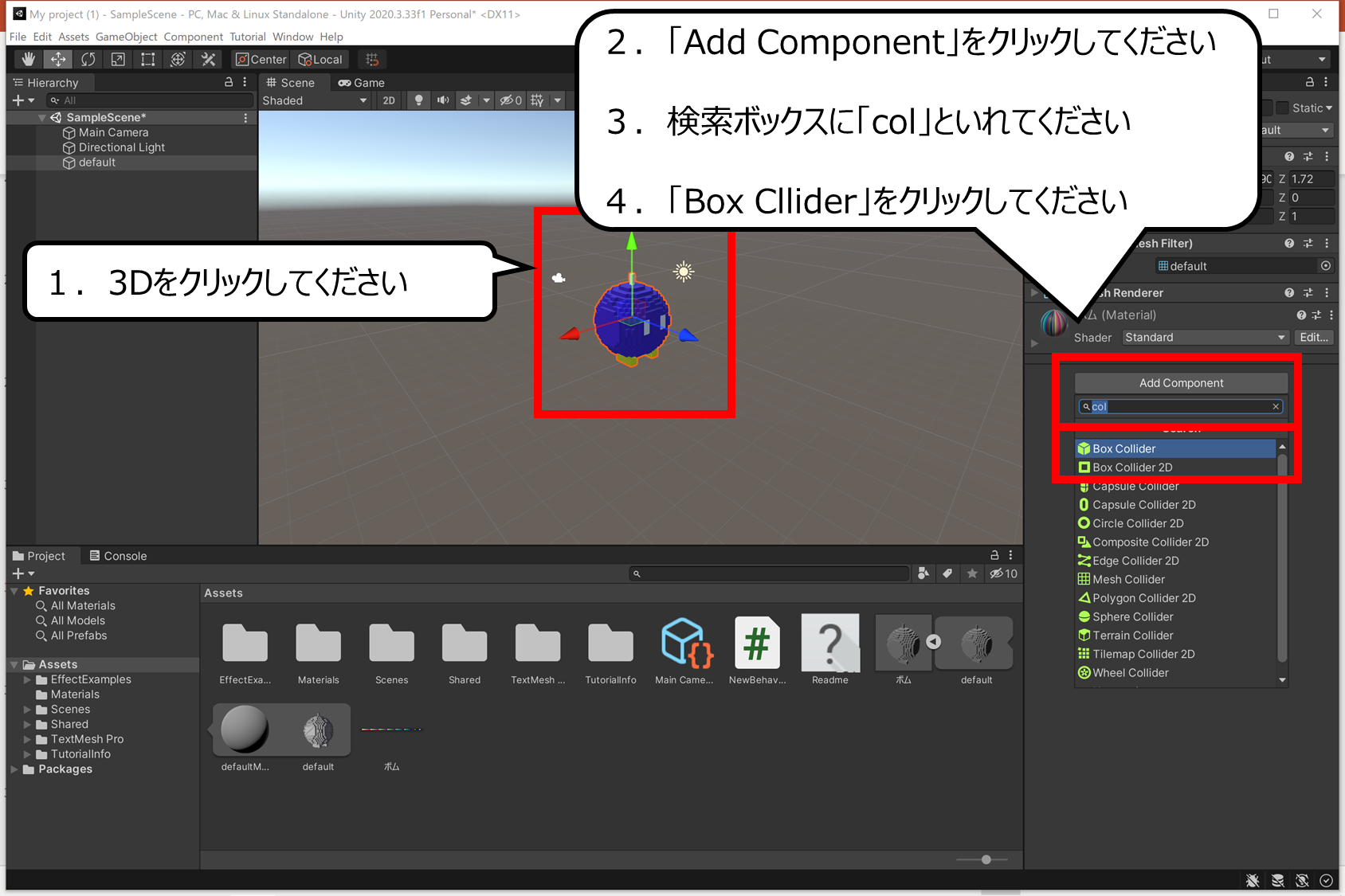The image size is (1345, 896).
Task: Open the mesh object picker circle
Action: click(1325, 266)
